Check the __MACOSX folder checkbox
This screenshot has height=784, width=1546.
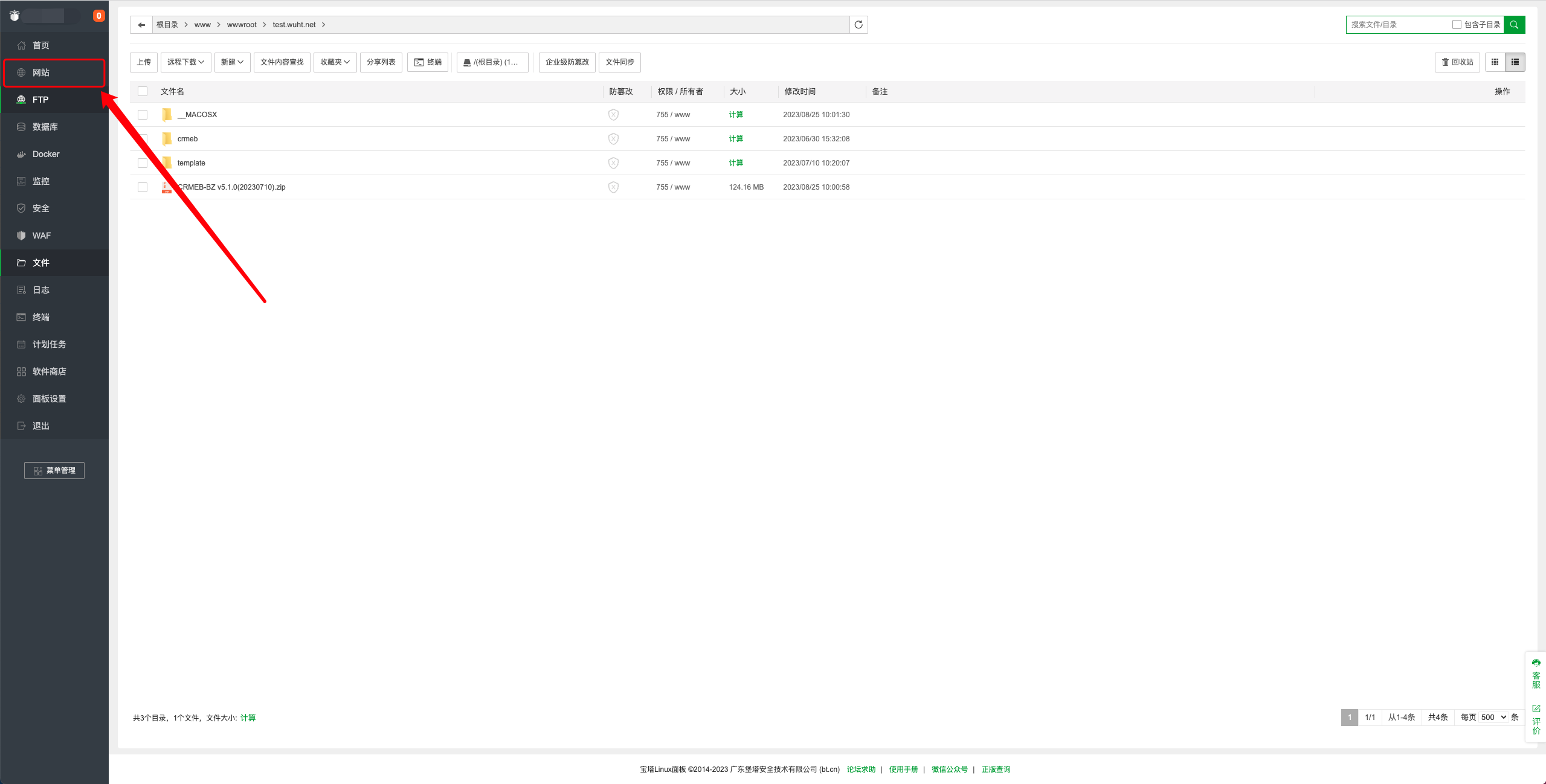[143, 115]
